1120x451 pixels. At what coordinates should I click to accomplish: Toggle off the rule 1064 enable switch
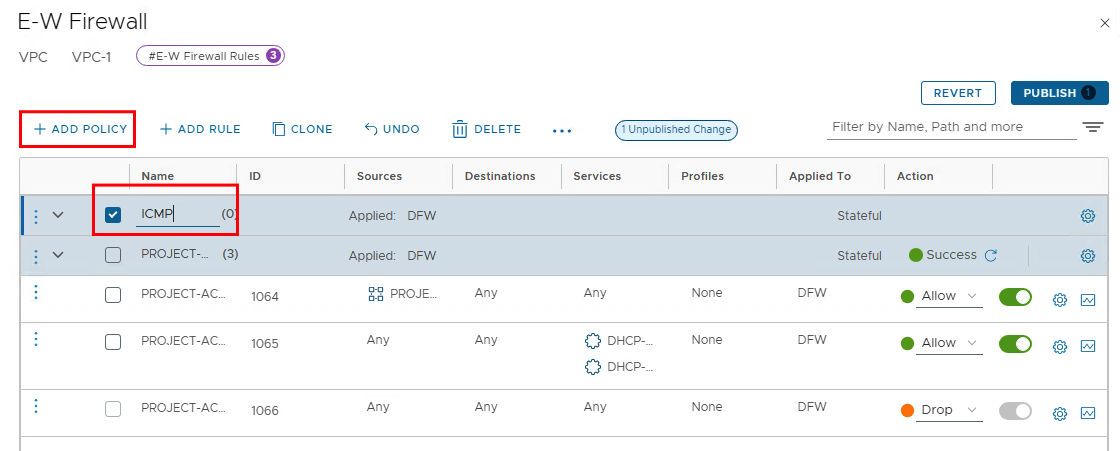click(1015, 296)
